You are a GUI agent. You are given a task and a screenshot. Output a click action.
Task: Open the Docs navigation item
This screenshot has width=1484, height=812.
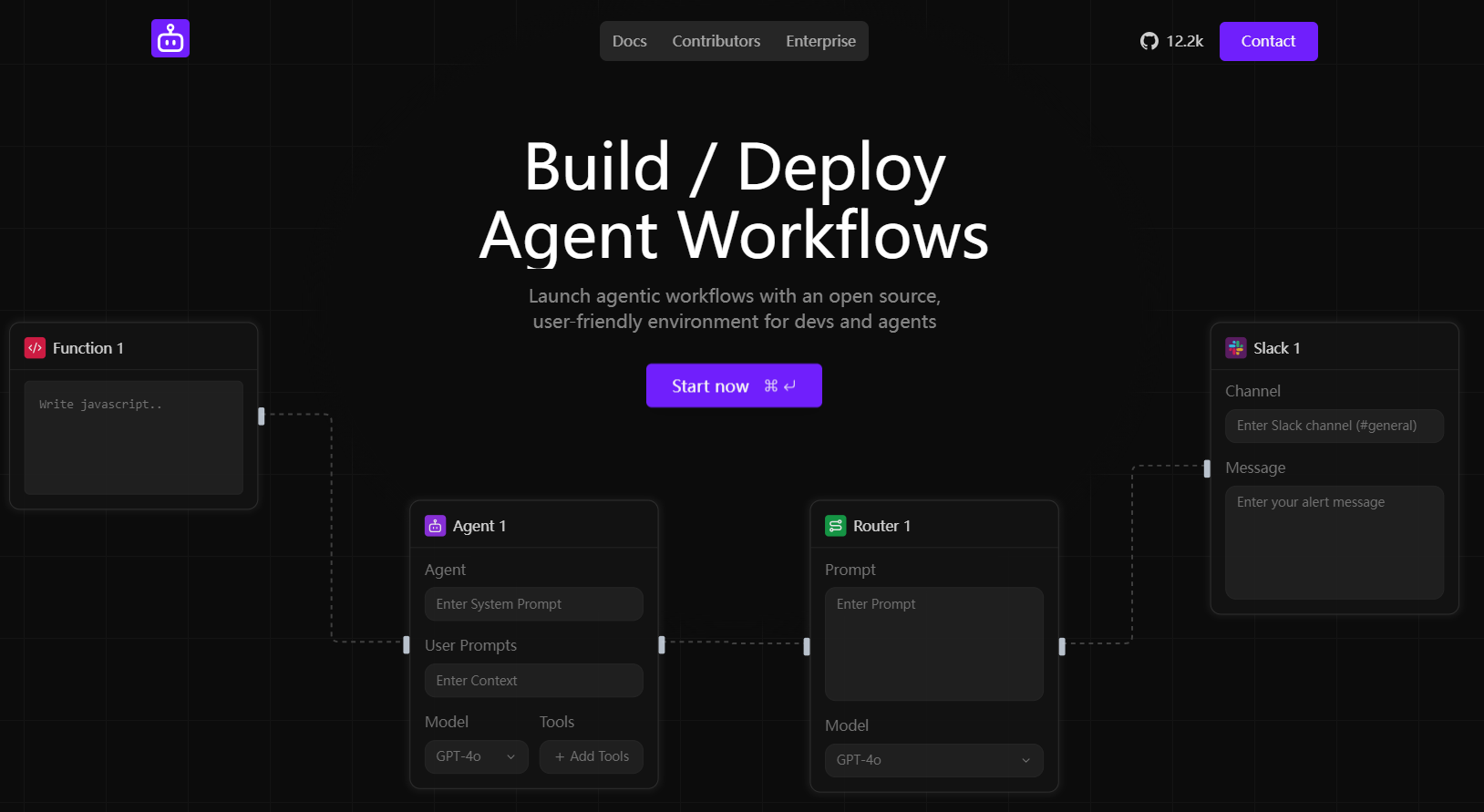(x=629, y=41)
